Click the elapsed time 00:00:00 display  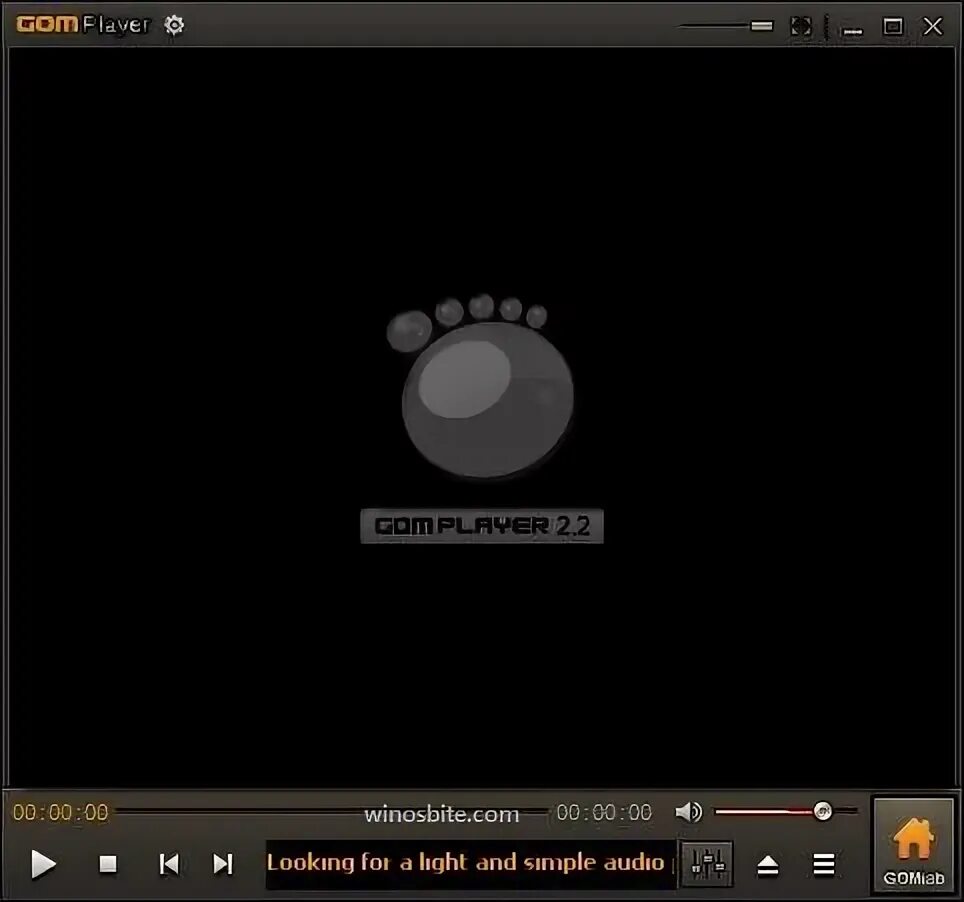click(x=60, y=813)
